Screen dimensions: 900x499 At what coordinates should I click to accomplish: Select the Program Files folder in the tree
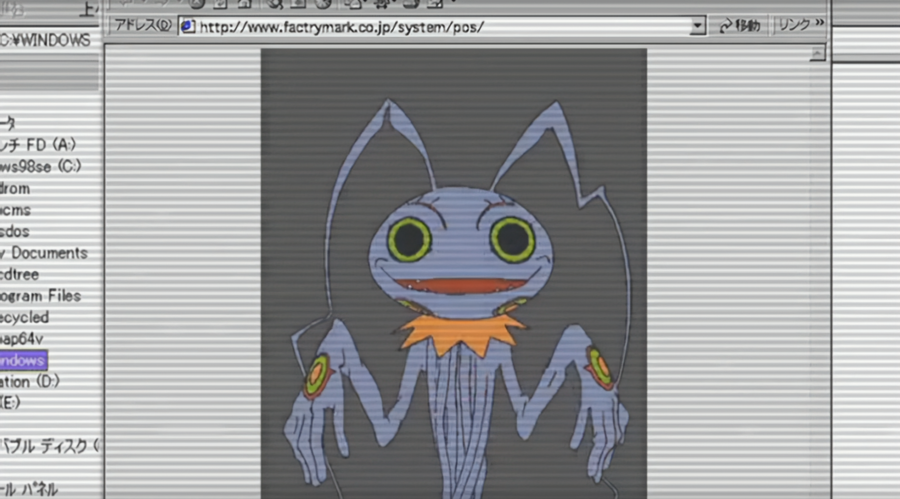[x=40, y=296]
